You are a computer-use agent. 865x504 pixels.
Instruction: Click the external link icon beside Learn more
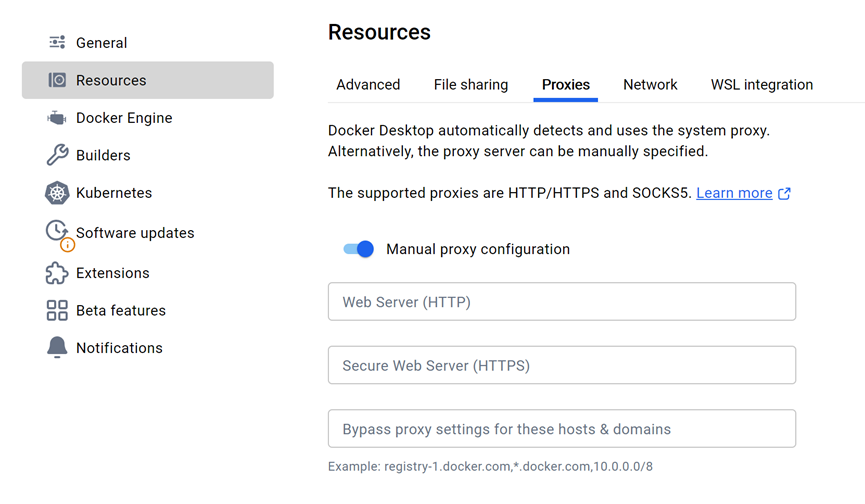click(x=785, y=194)
